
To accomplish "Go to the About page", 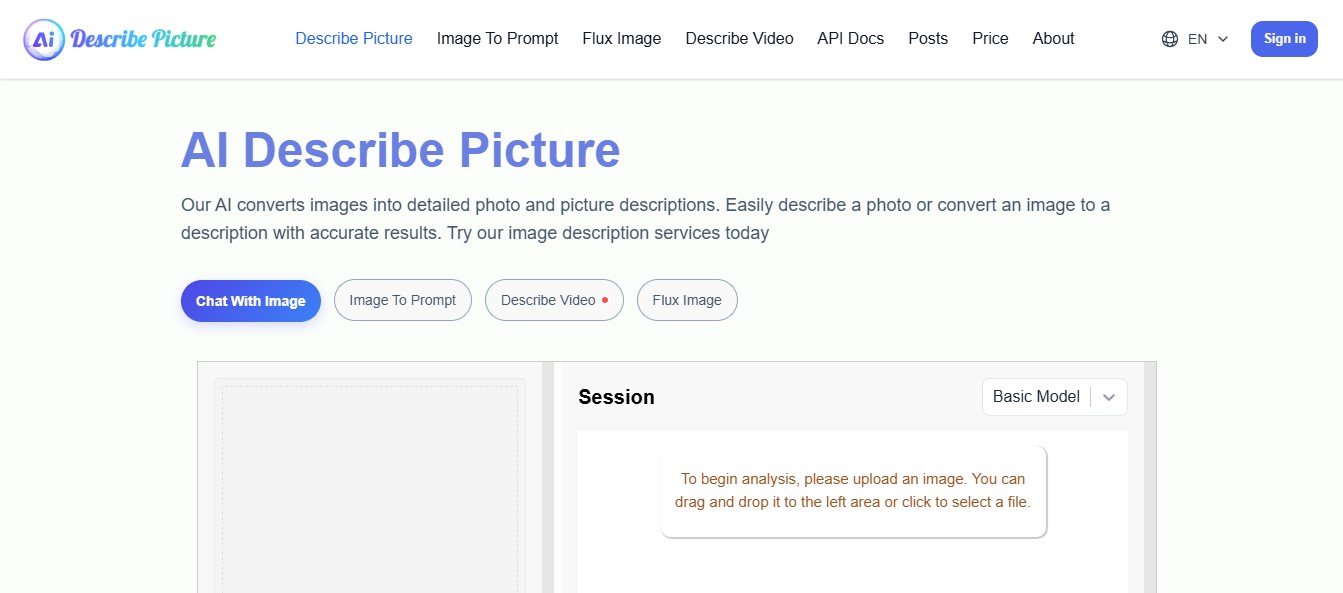I will pyautogui.click(x=1053, y=39).
